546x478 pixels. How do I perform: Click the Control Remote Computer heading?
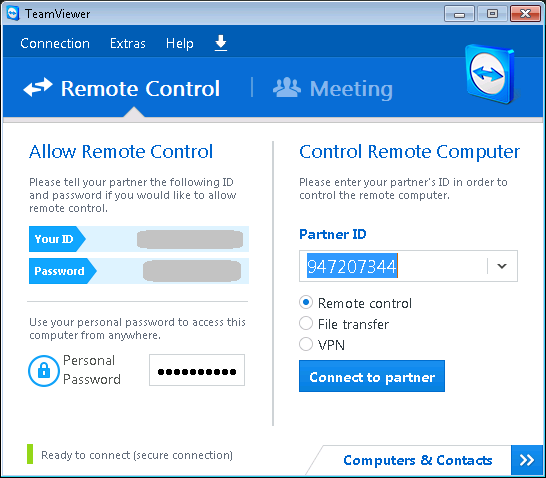[x=410, y=152]
